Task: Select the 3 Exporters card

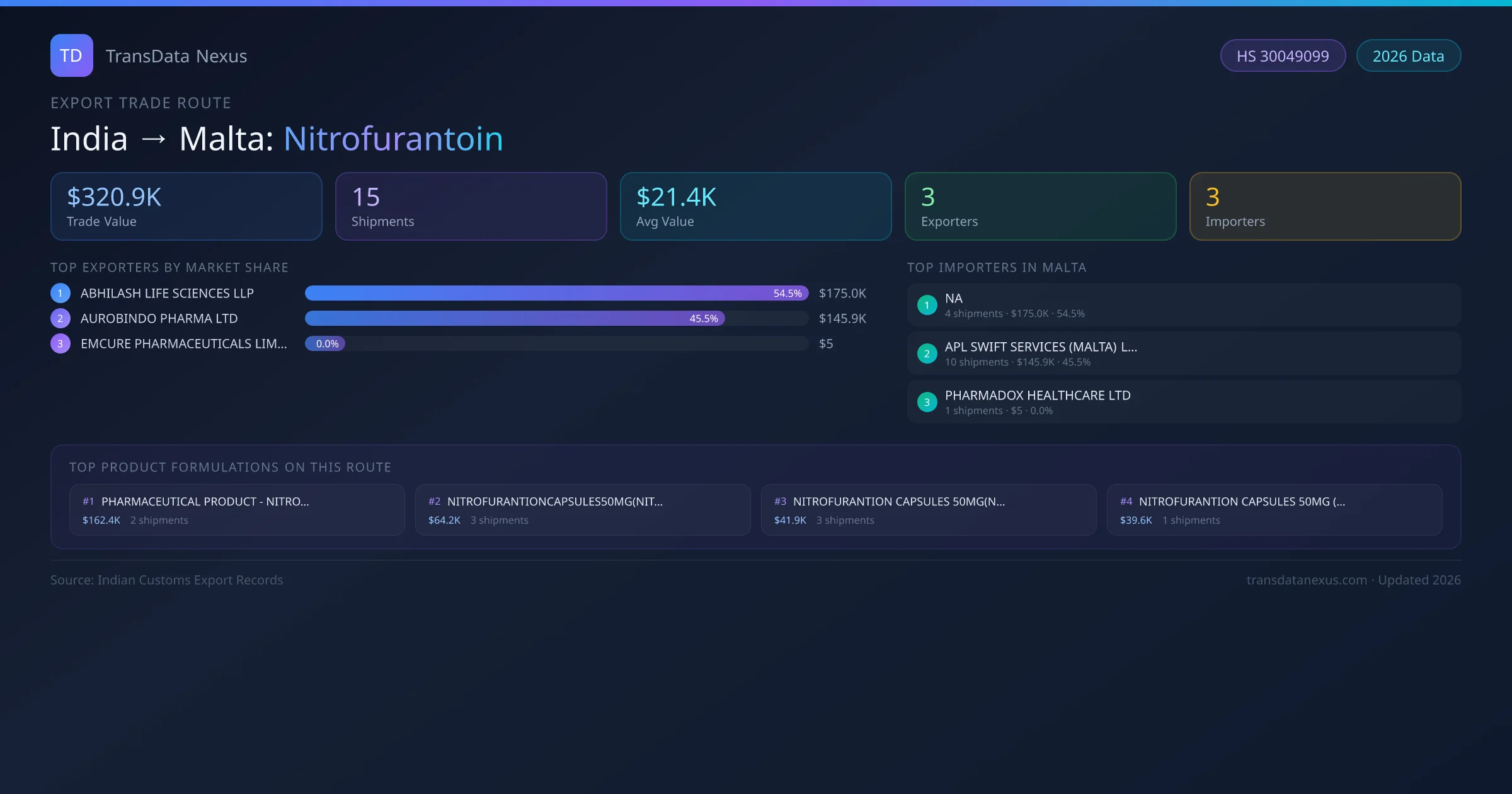Action: (x=1040, y=207)
